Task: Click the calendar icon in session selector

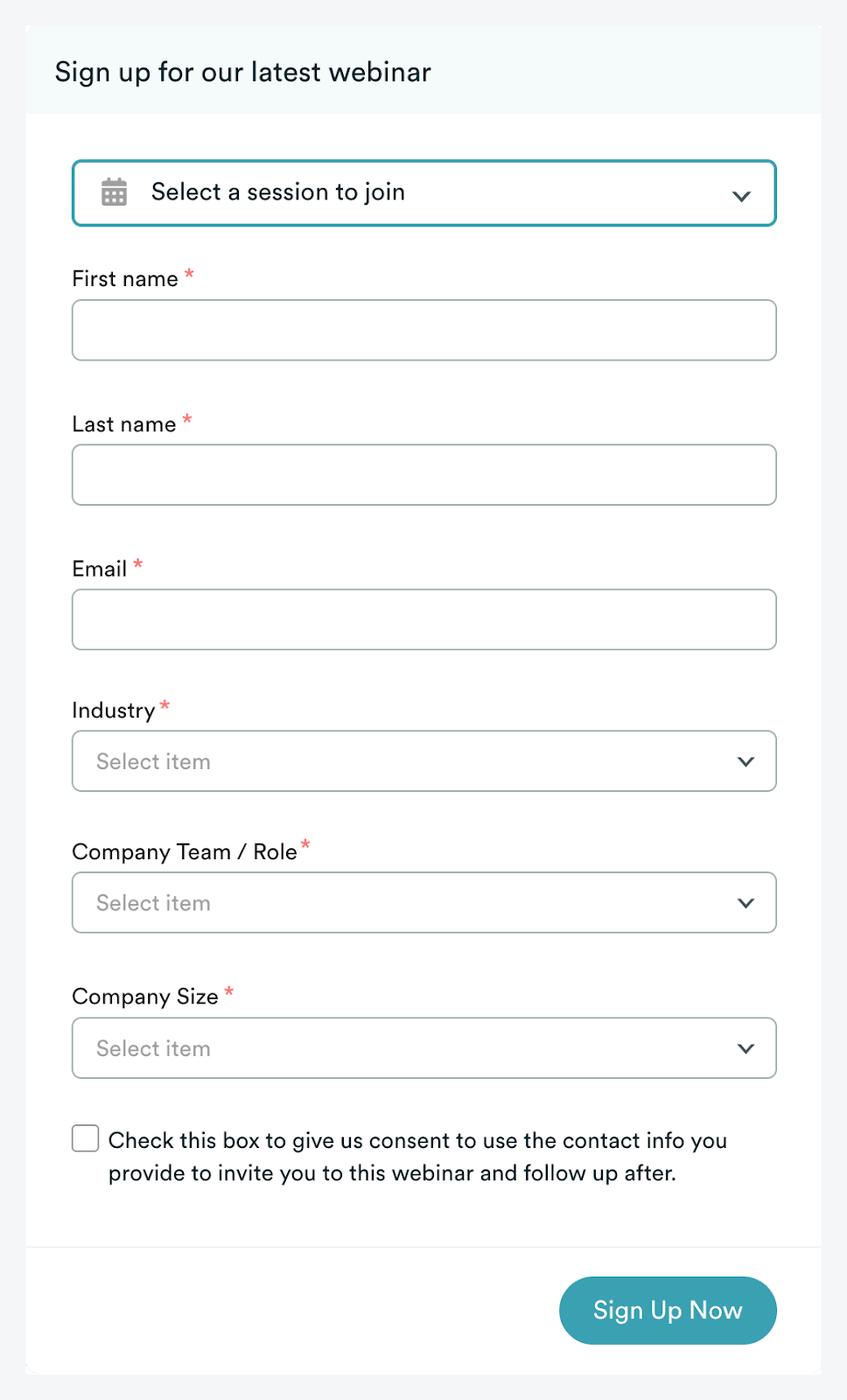Action: [x=115, y=192]
